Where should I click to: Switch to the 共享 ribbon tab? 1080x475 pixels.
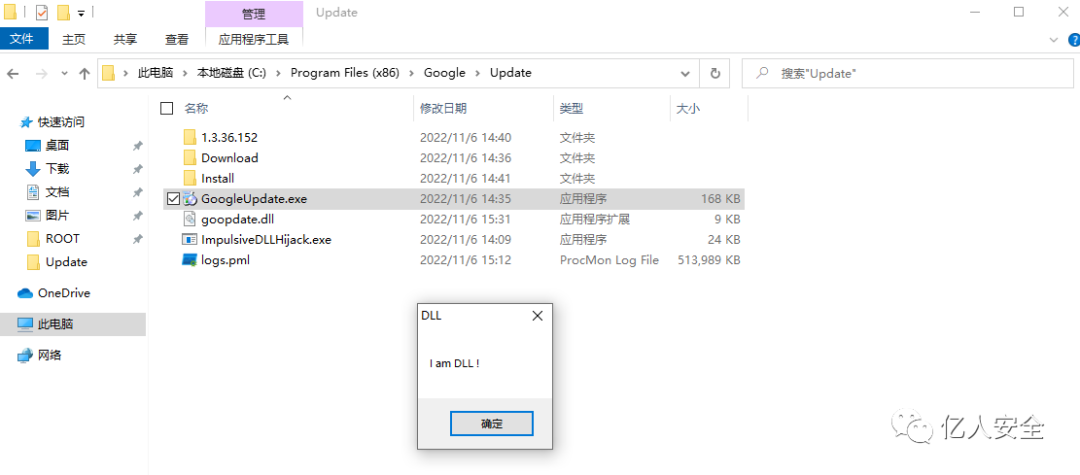point(125,40)
